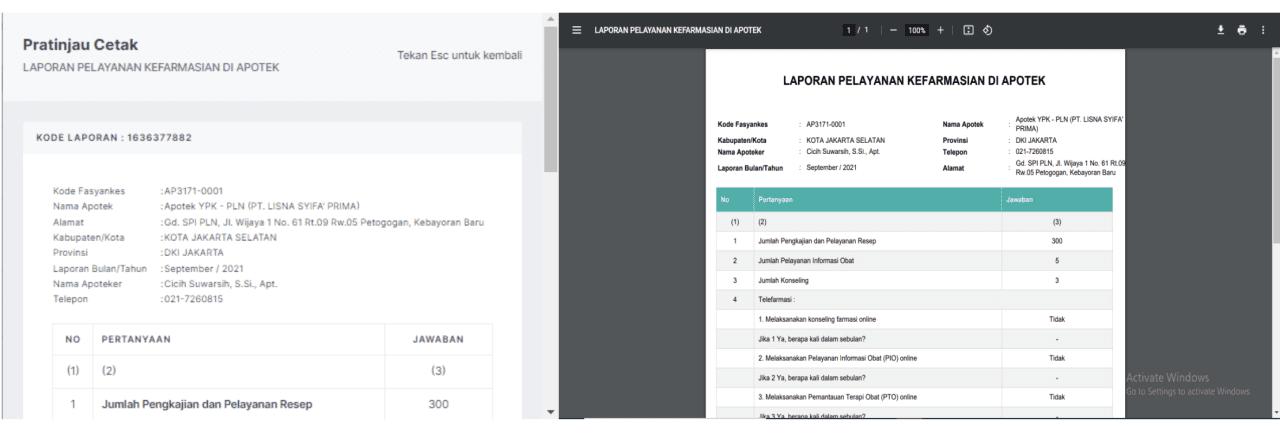Click the Jumlah Pengkajian dan Pelayanan Resep row
This screenshot has height=429, width=1280.
click(x=207, y=404)
